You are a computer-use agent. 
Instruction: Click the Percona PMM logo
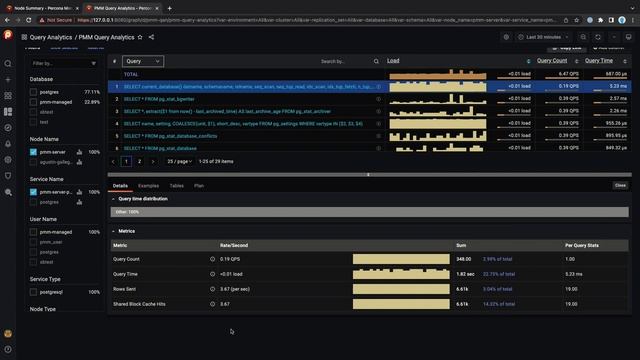[x=8, y=35]
